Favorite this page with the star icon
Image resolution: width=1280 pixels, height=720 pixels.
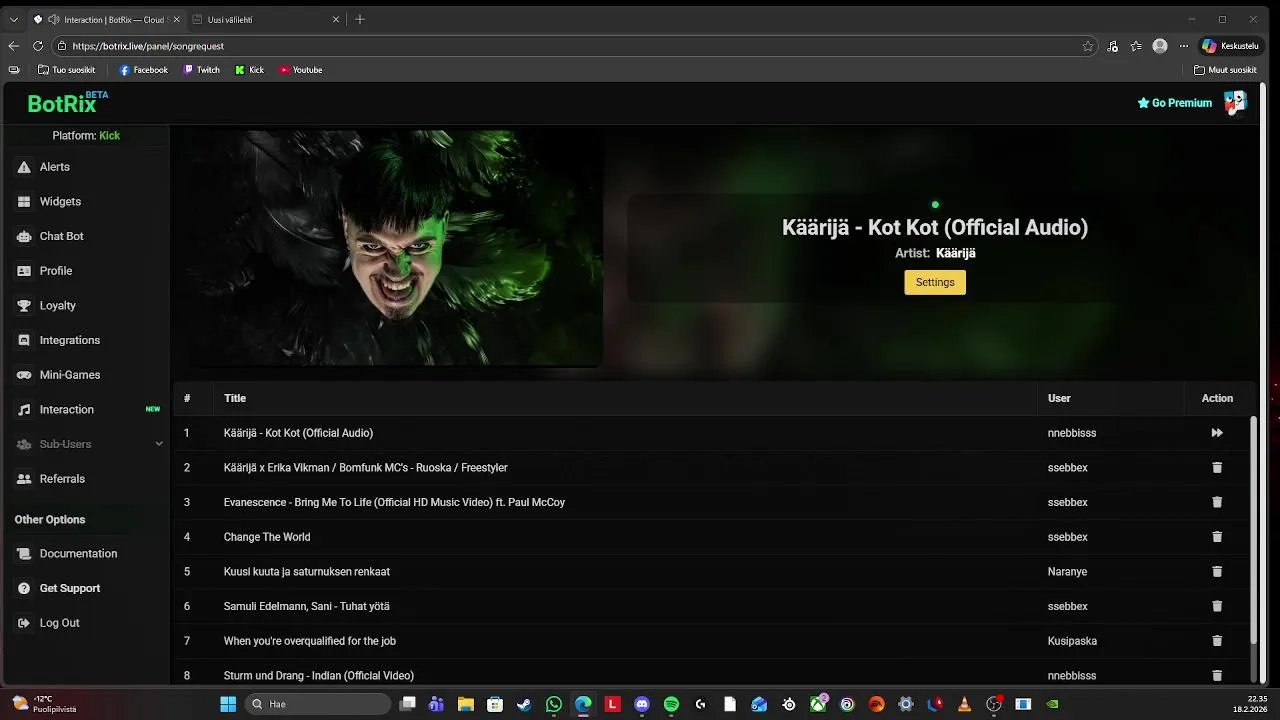(1088, 46)
